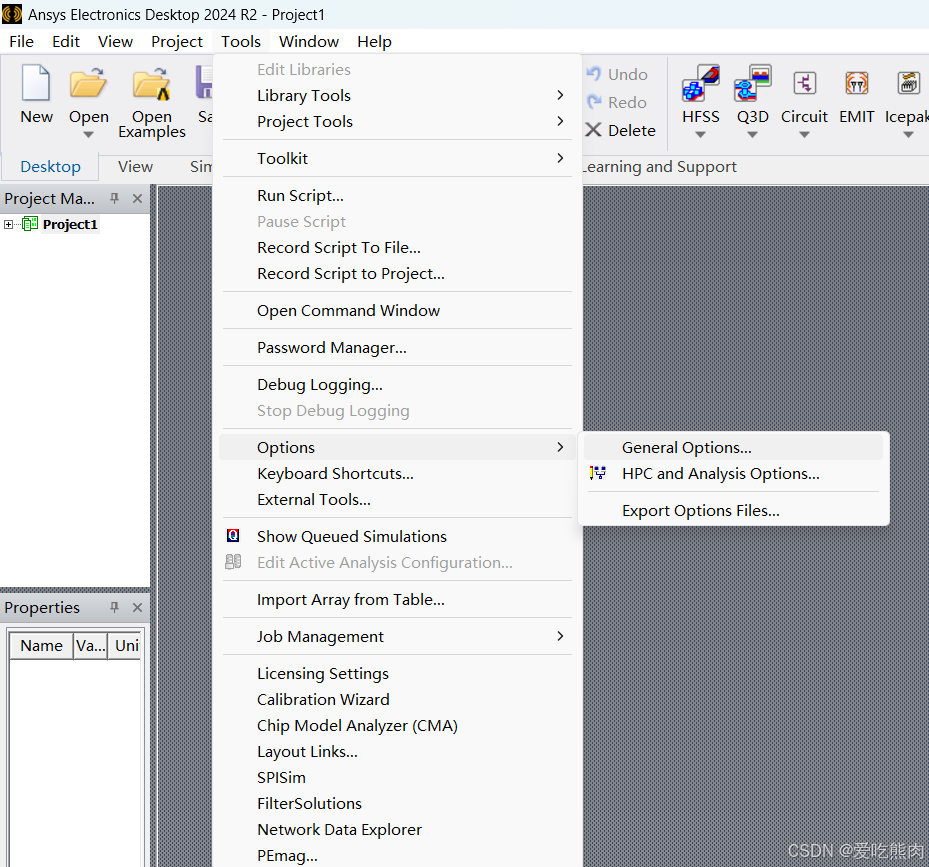Expand the Project Tools submenu
This screenshot has height=867, width=929.
(x=560, y=121)
